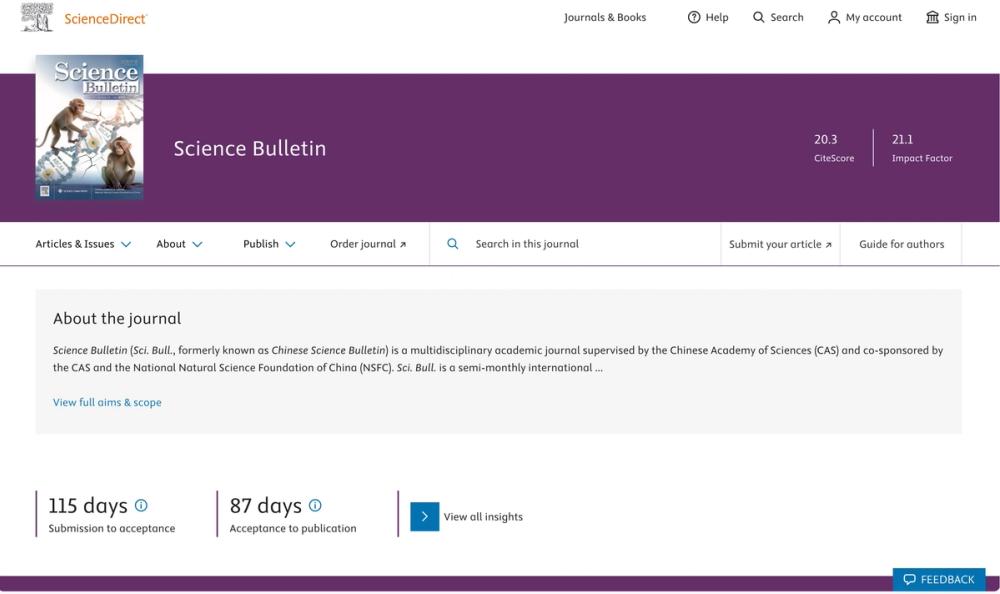
Task: Open the My account link text
Action: pos(874,17)
